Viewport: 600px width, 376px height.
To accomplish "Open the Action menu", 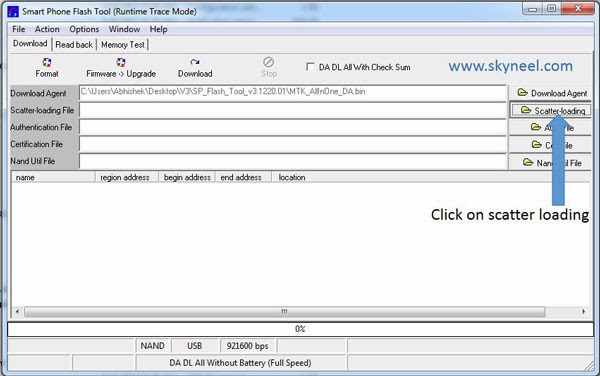I will pos(47,29).
